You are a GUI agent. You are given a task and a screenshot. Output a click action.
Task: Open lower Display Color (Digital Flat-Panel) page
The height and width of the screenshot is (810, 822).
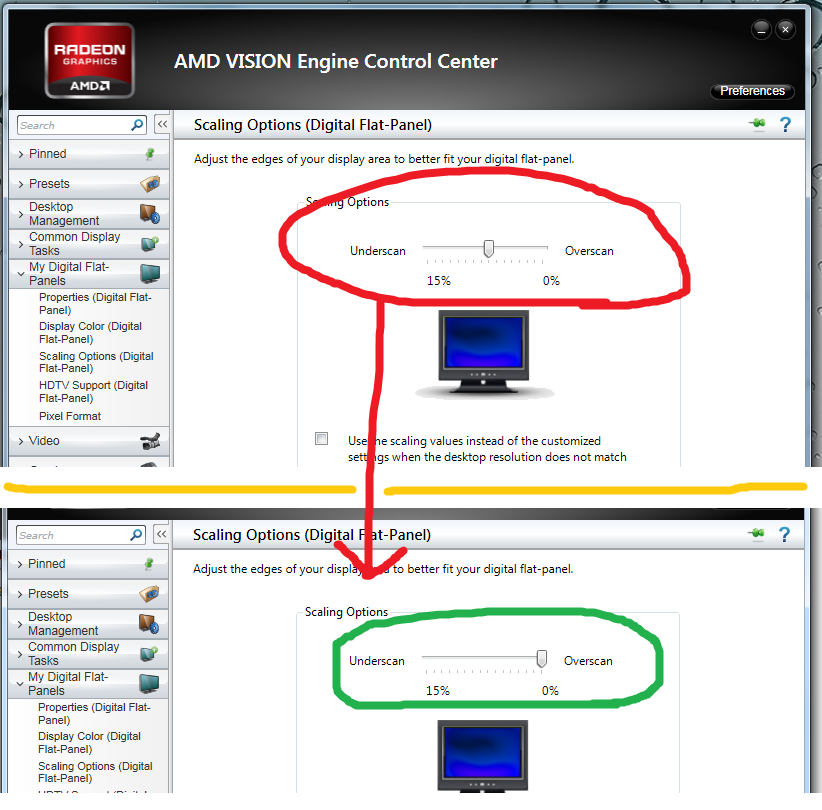89,743
